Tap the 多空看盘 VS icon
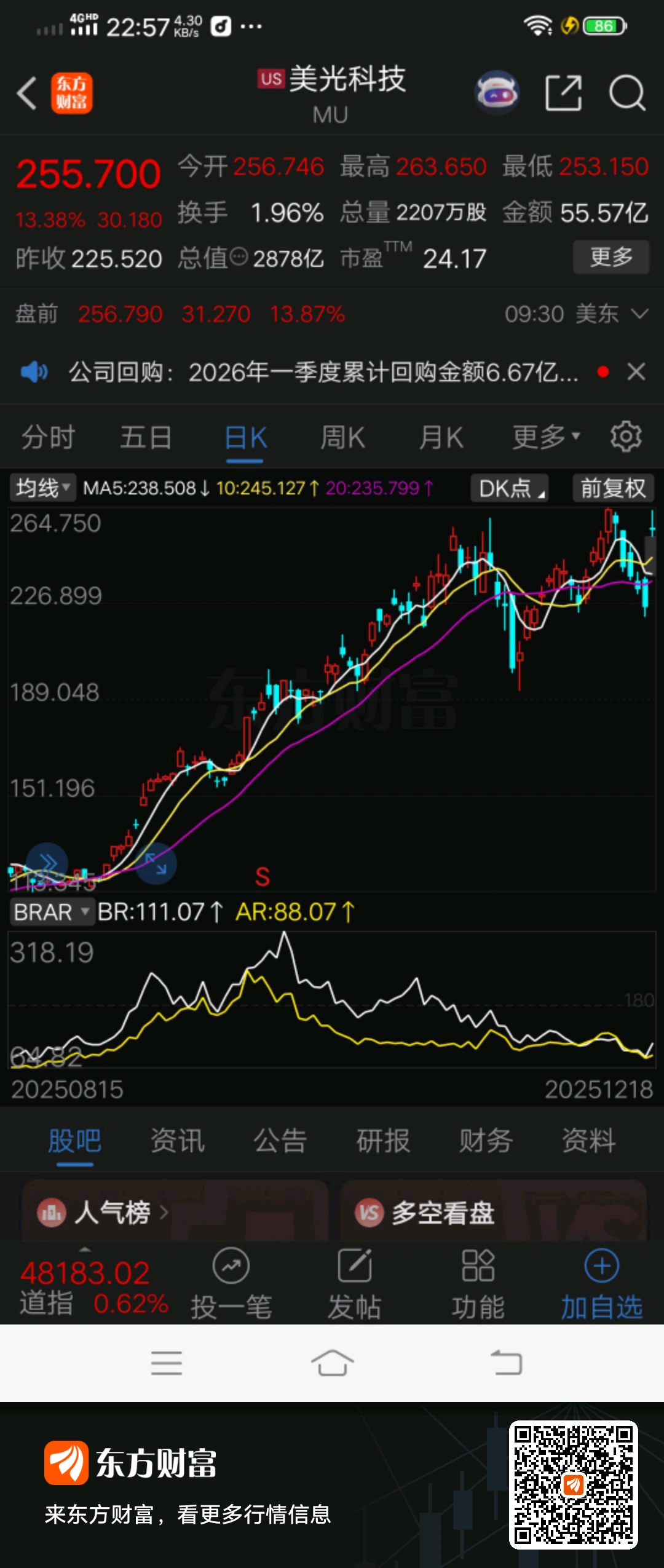The width and height of the screenshot is (664, 1568). pyautogui.click(x=369, y=1213)
